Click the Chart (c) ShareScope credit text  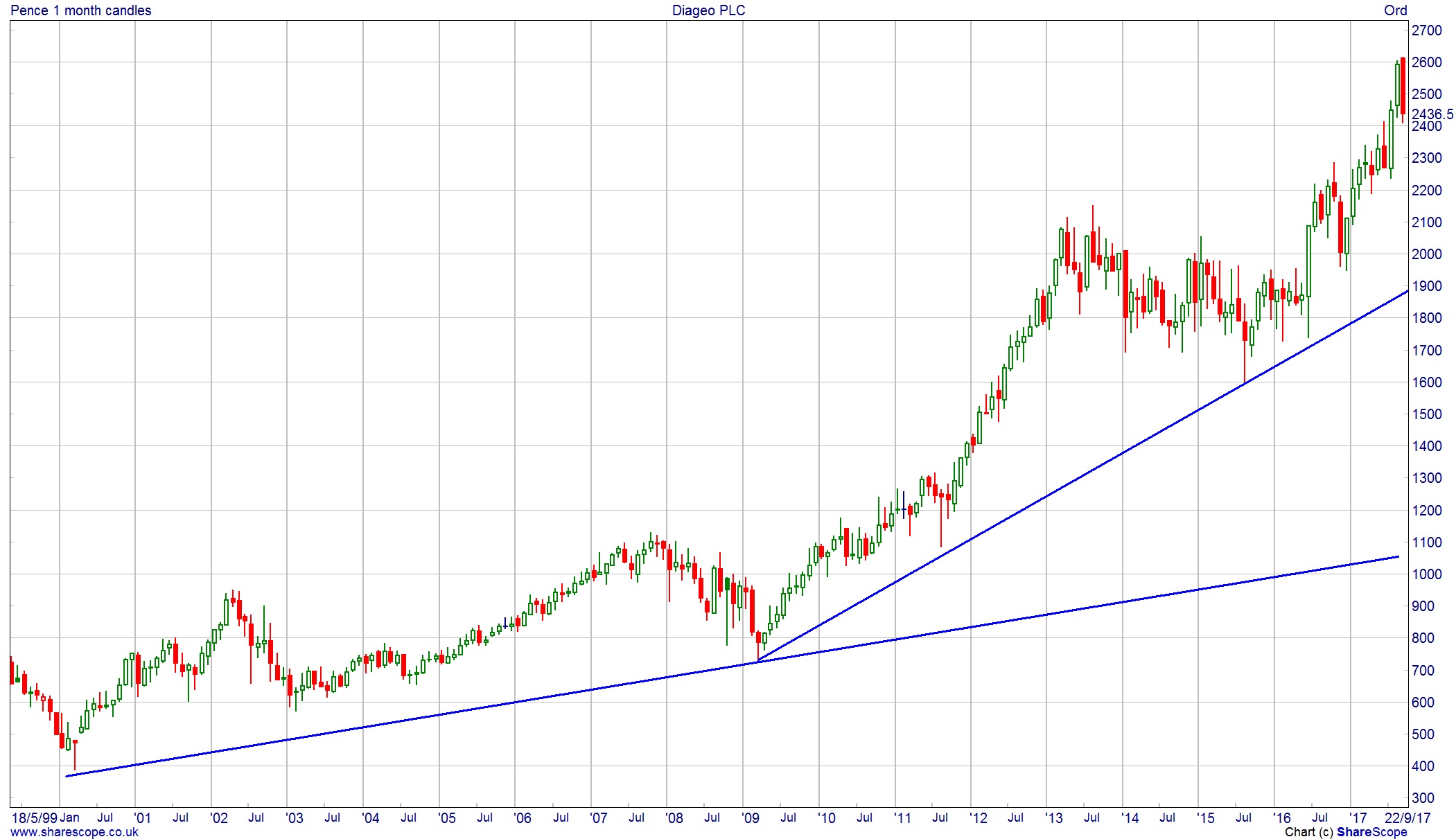(1345, 832)
